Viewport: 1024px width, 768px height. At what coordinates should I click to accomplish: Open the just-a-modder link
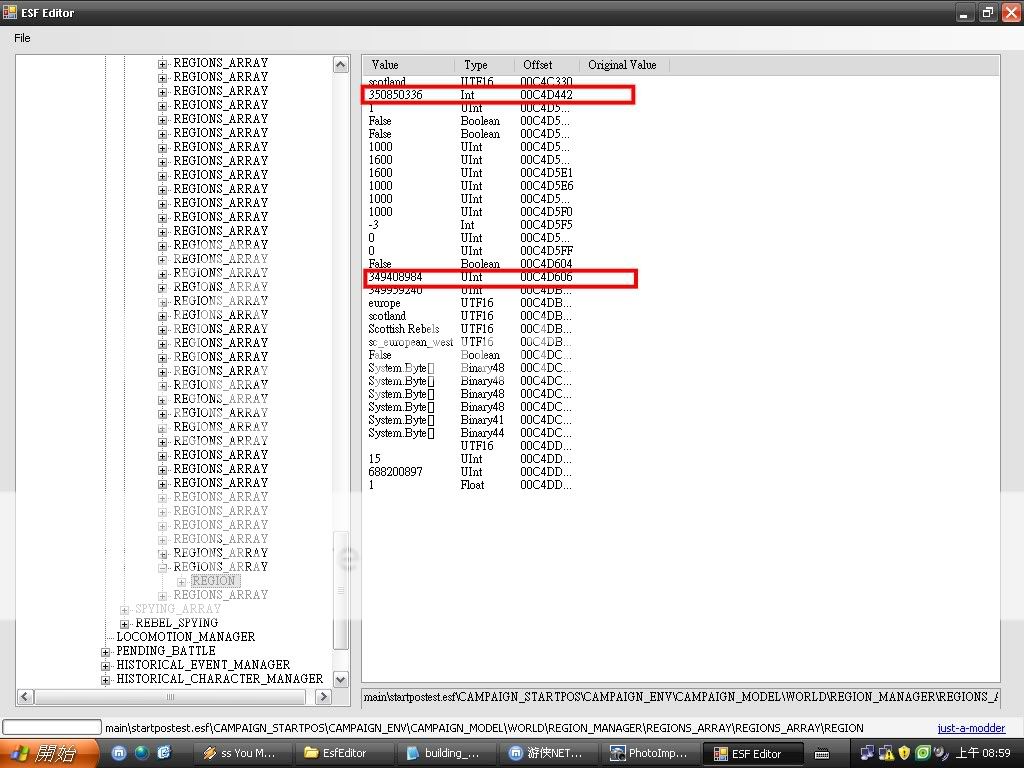pyautogui.click(x=971, y=728)
